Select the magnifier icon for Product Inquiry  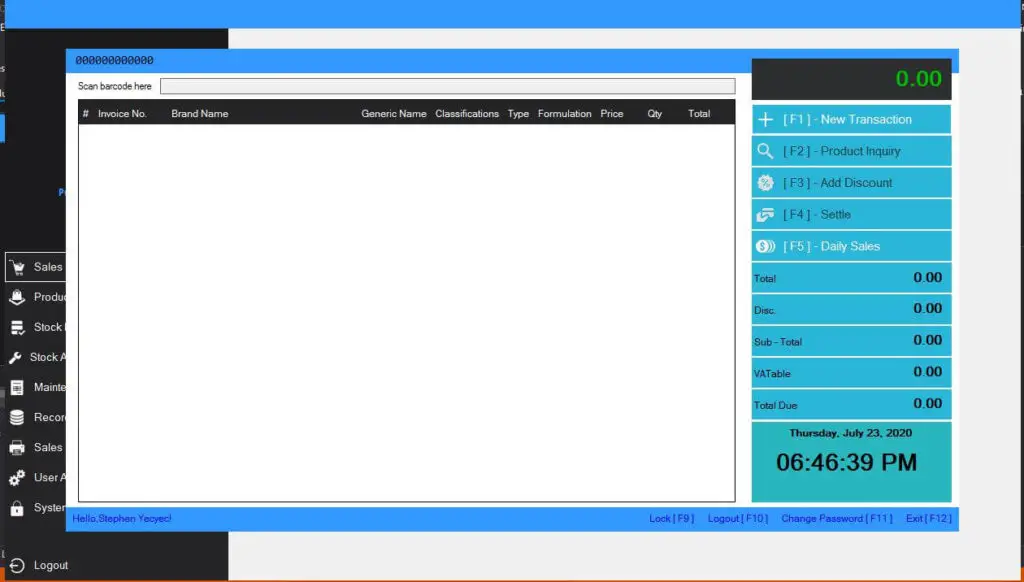pyautogui.click(x=765, y=151)
